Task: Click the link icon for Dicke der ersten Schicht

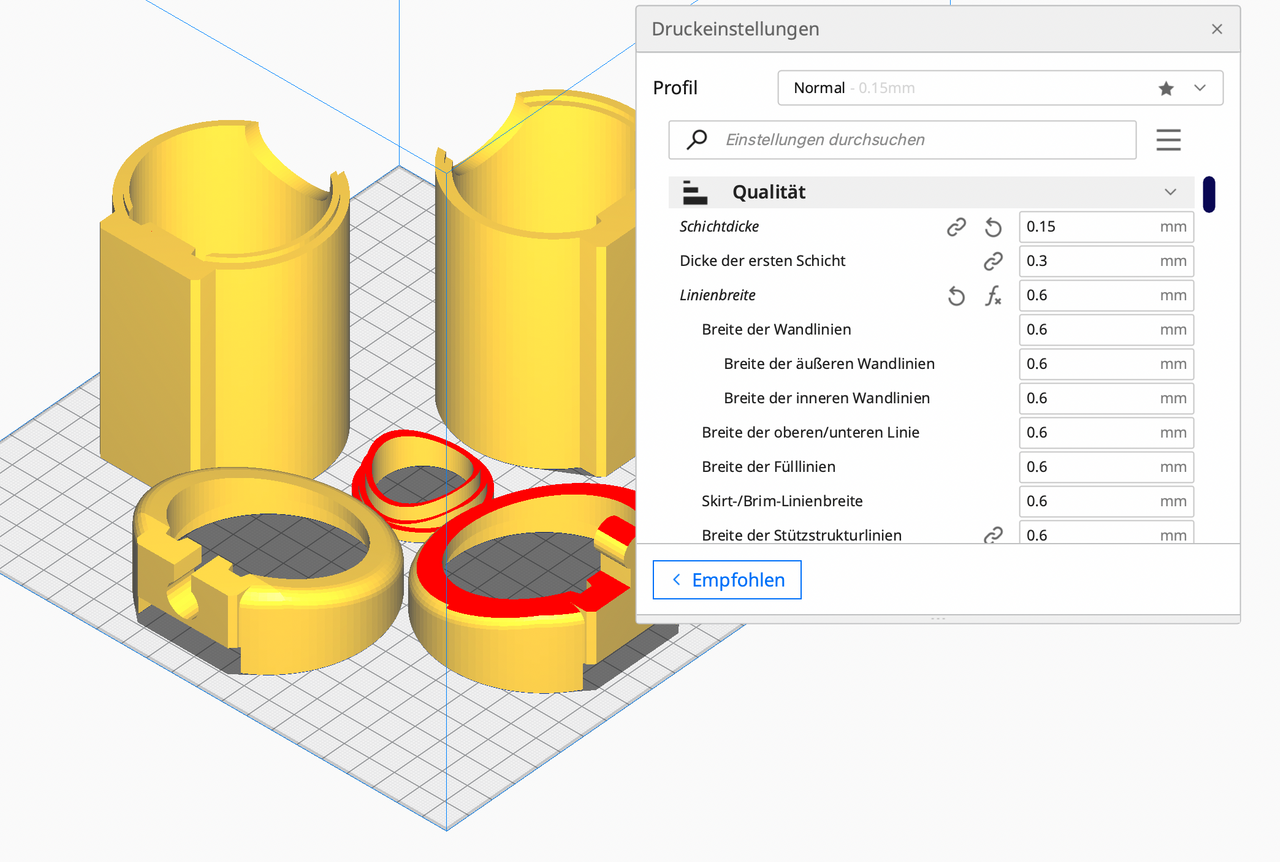Action: click(x=993, y=261)
